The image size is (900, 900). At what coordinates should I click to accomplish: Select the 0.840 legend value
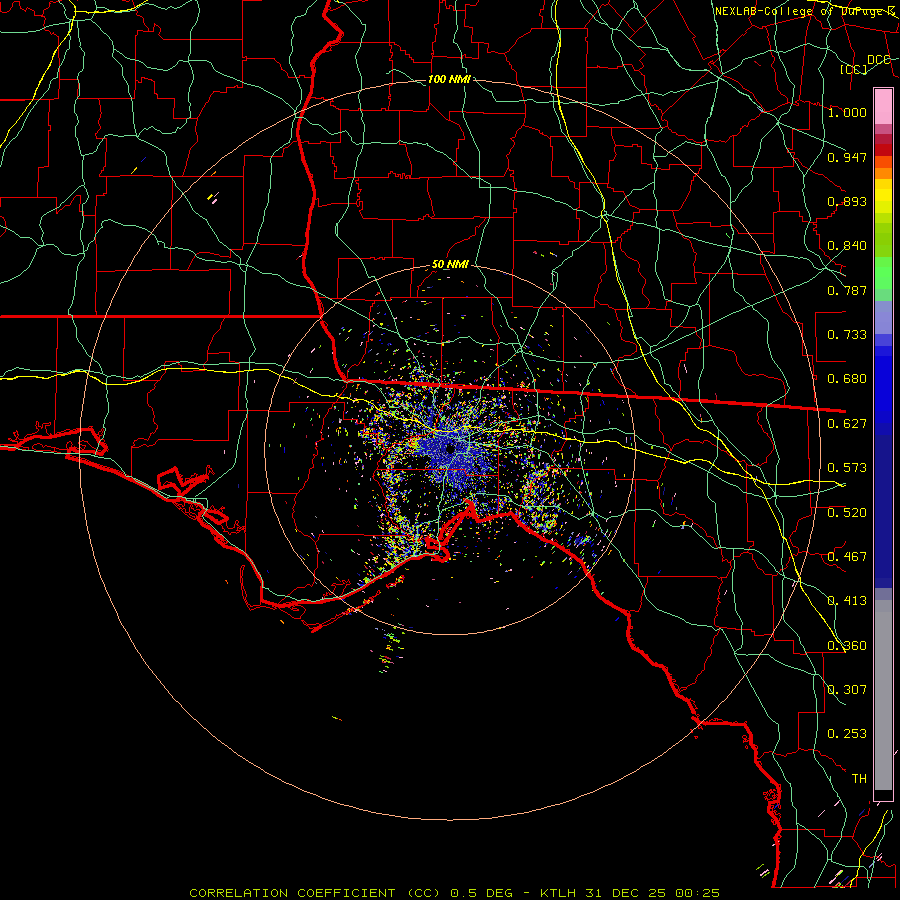[847, 246]
